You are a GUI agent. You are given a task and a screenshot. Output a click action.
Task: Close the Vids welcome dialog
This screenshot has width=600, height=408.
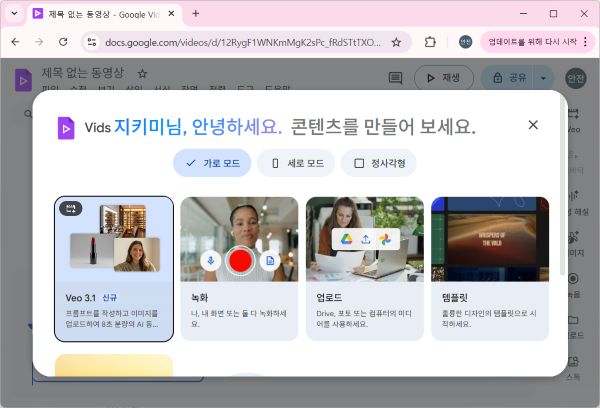point(533,125)
